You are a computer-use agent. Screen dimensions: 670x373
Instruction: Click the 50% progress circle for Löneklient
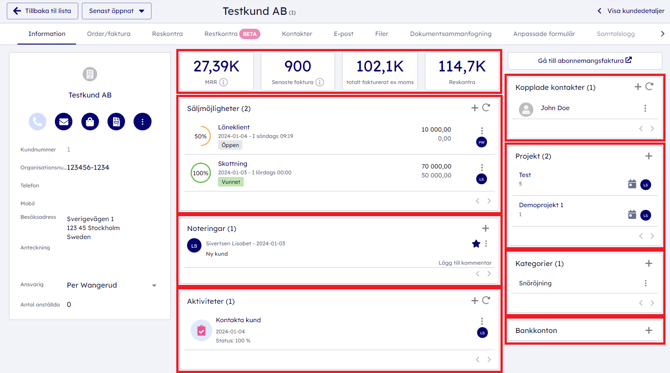tap(201, 136)
